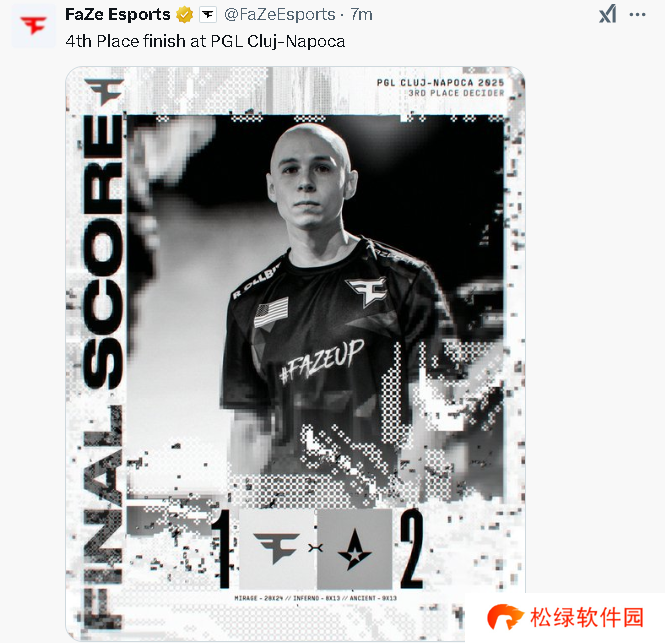Open the @FaZeEsports handle link
Image resolution: width=665 pixels, height=643 pixels.
(x=280, y=14)
